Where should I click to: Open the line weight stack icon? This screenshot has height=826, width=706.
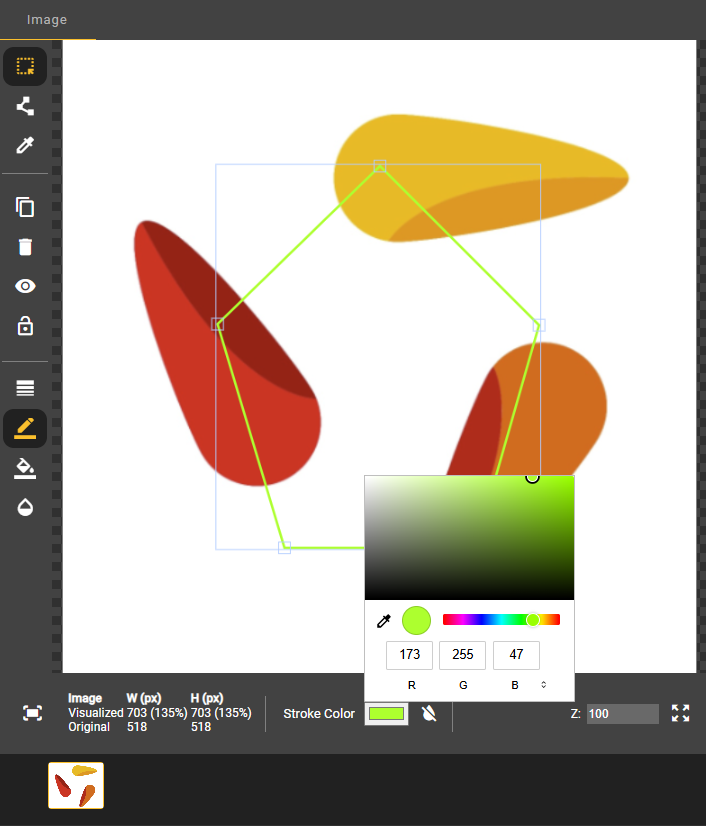coord(25,388)
